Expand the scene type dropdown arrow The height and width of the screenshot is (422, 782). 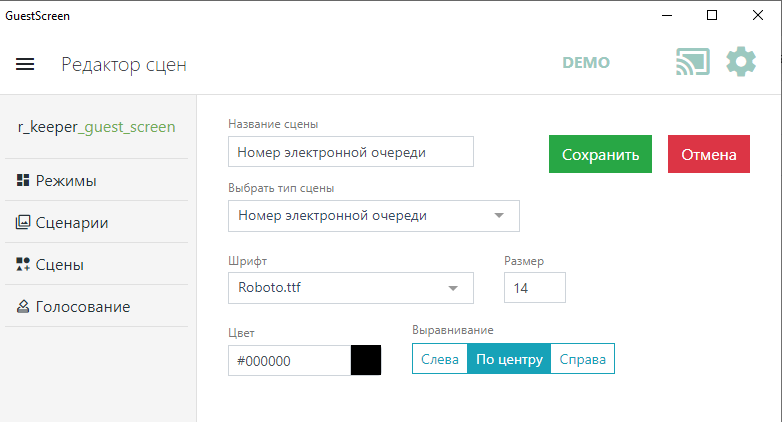pos(499,216)
